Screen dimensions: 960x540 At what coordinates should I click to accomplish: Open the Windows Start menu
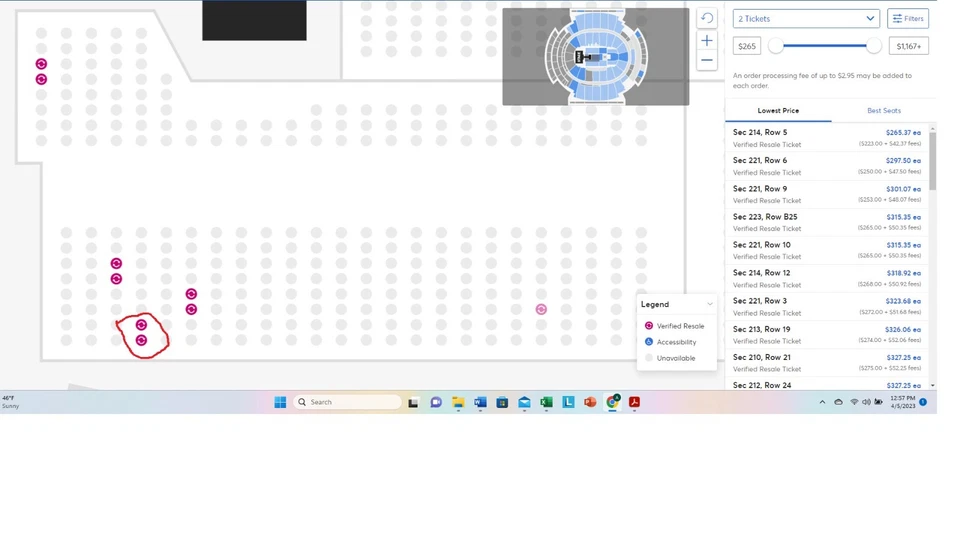(280, 402)
